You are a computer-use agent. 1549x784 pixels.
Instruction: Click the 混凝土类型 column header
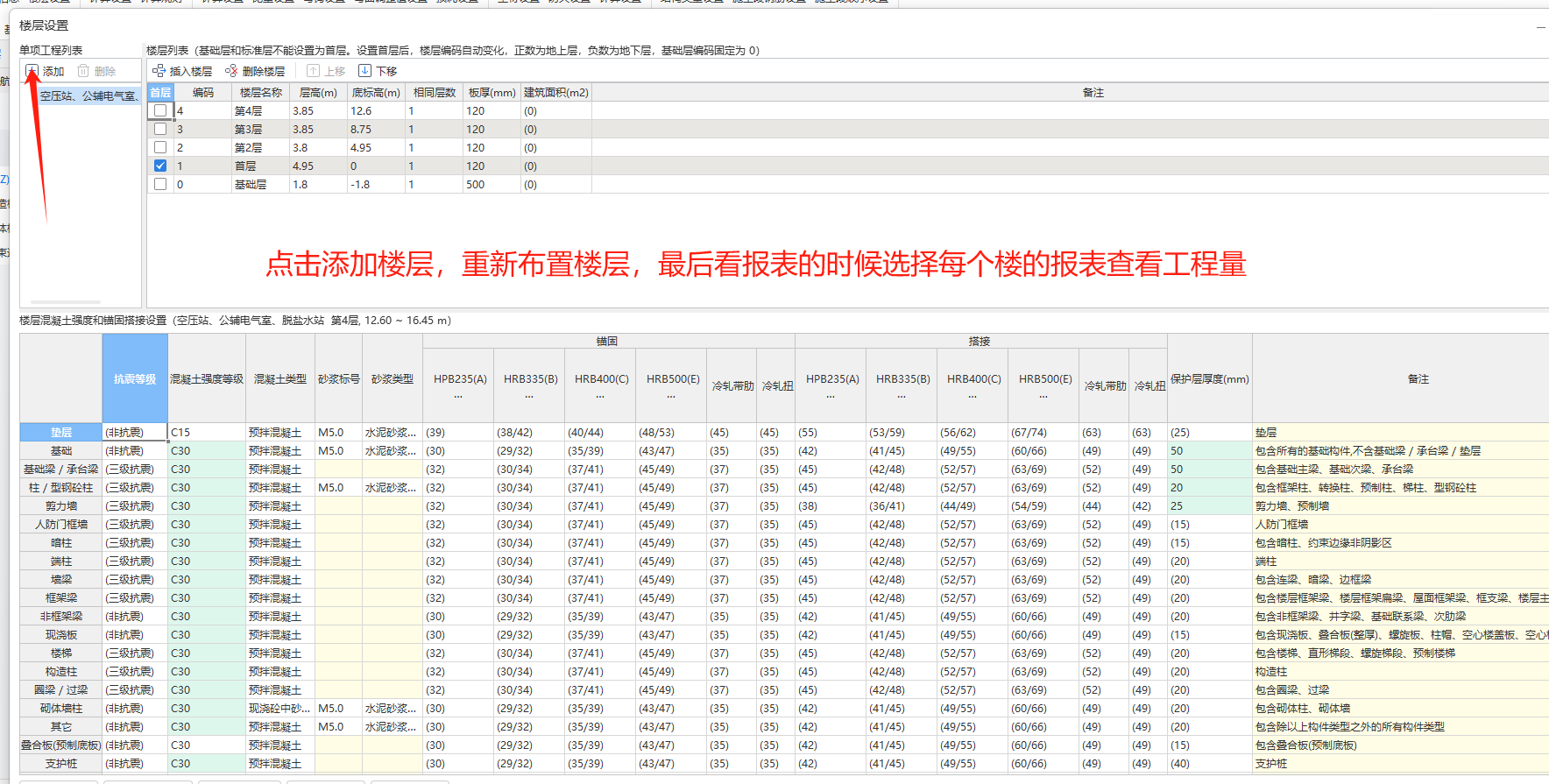280,378
